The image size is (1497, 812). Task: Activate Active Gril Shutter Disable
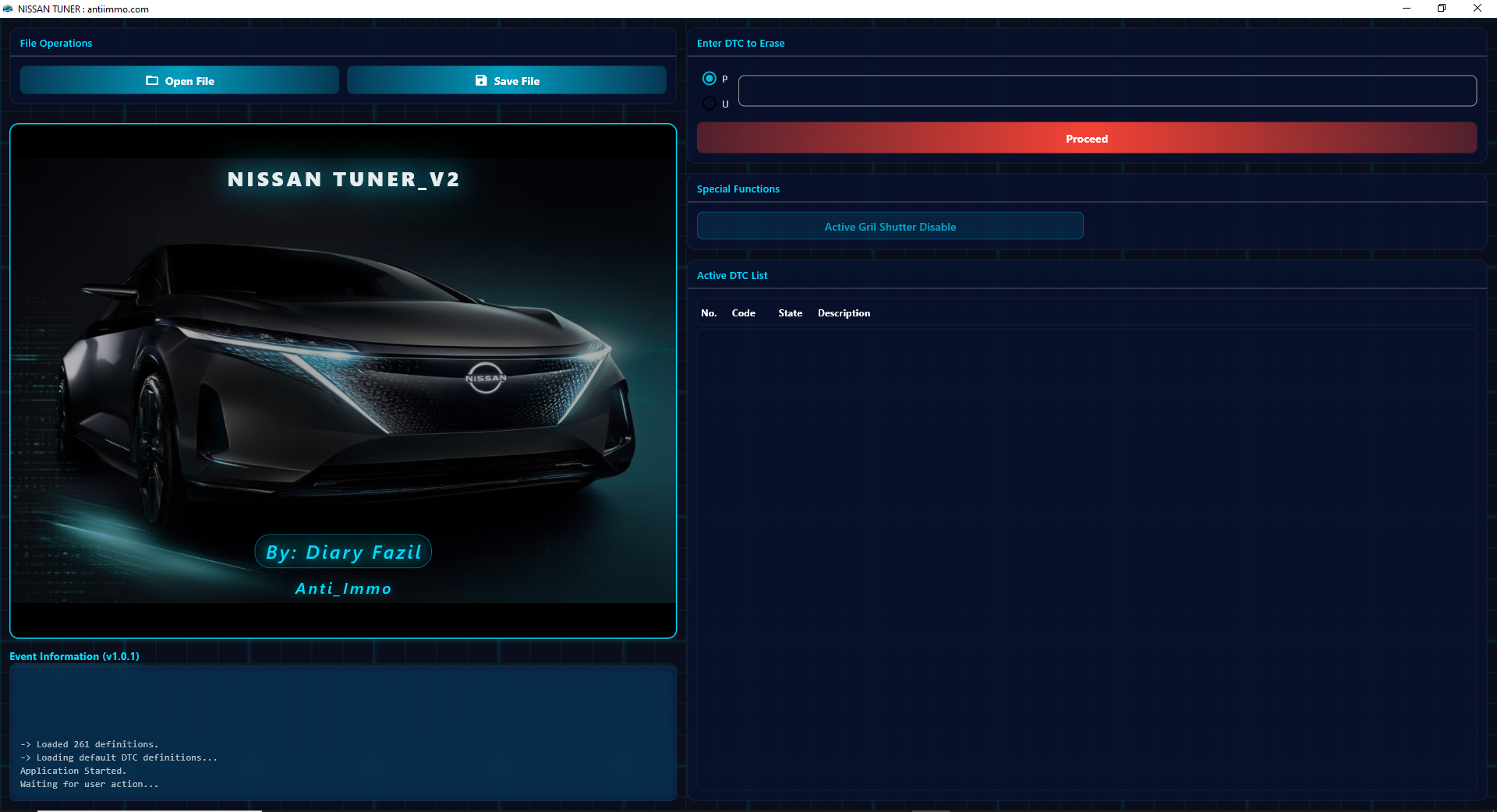(890, 226)
